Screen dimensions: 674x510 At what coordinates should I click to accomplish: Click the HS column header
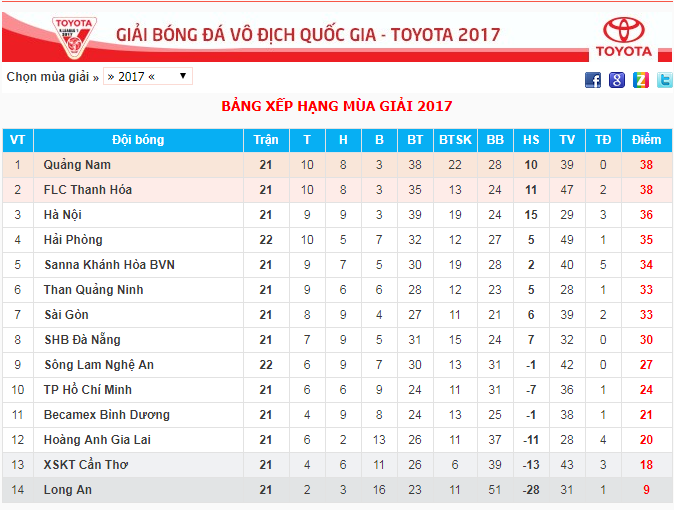[531, 140]
